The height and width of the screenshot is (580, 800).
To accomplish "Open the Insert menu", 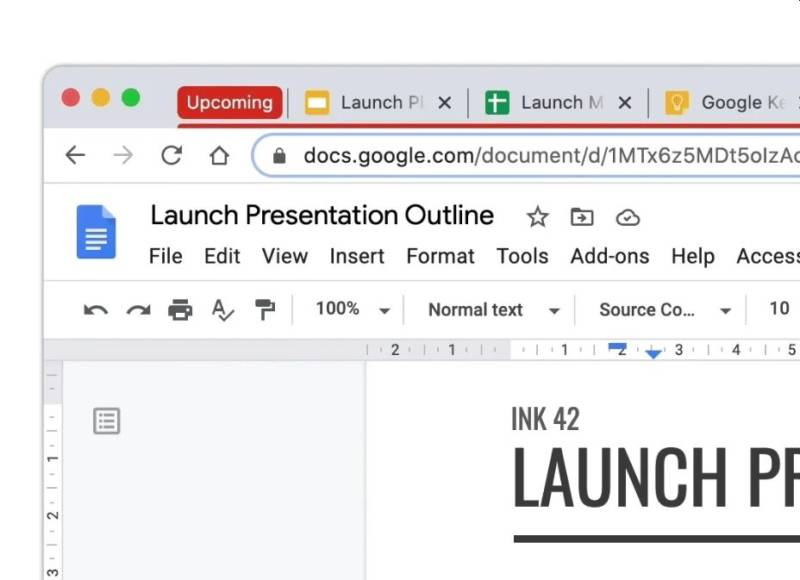I will [357, 256].
